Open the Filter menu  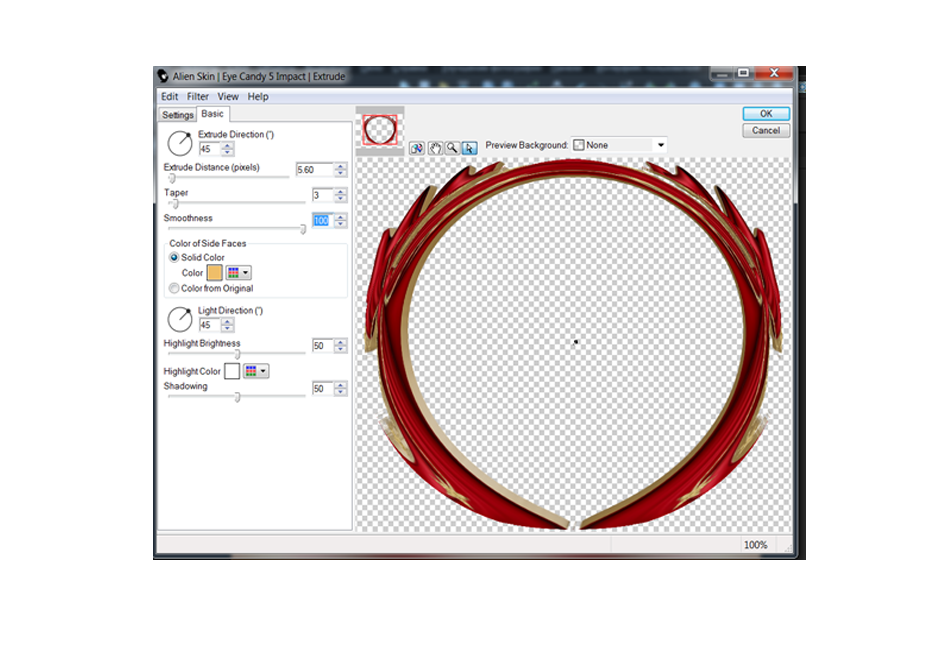[198, 97]
